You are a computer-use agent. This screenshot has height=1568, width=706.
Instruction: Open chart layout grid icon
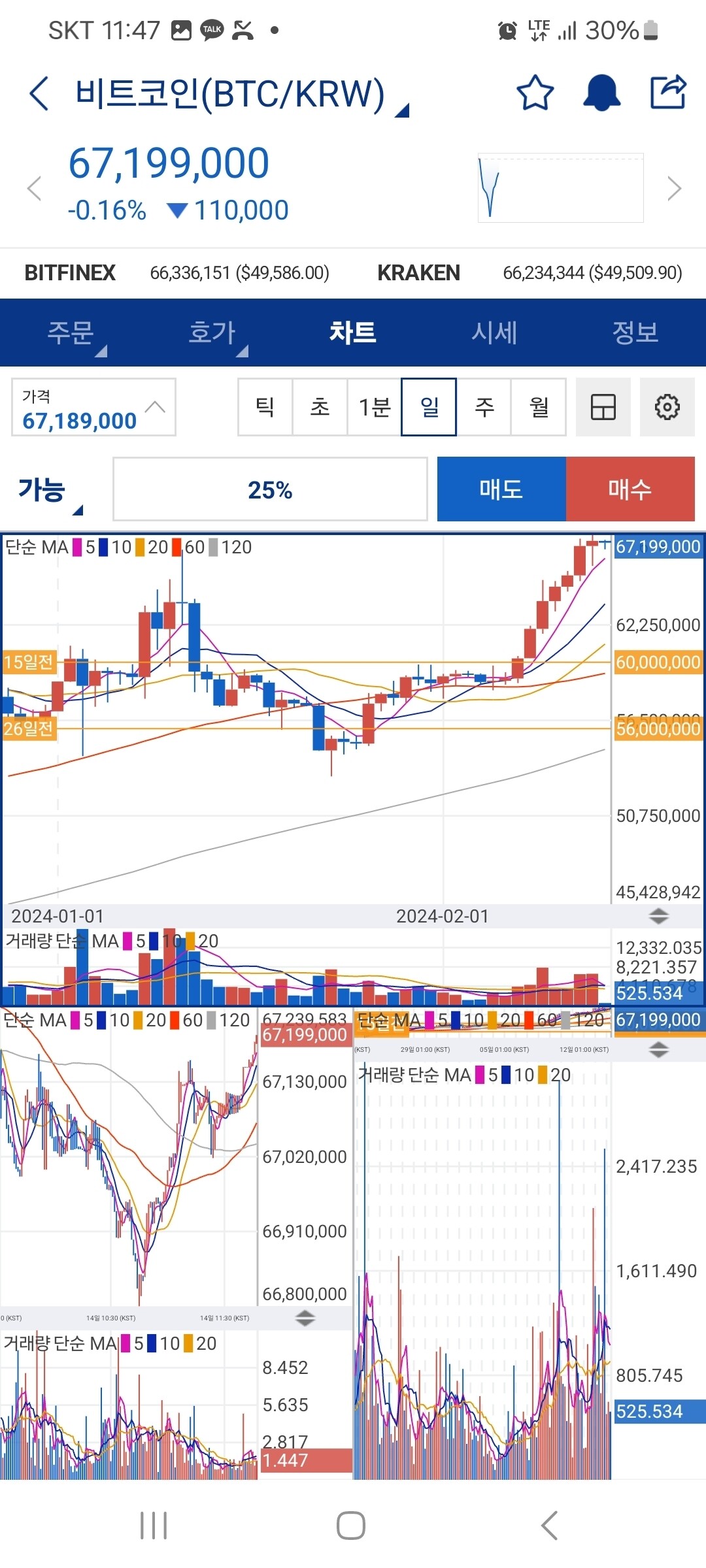603,407
